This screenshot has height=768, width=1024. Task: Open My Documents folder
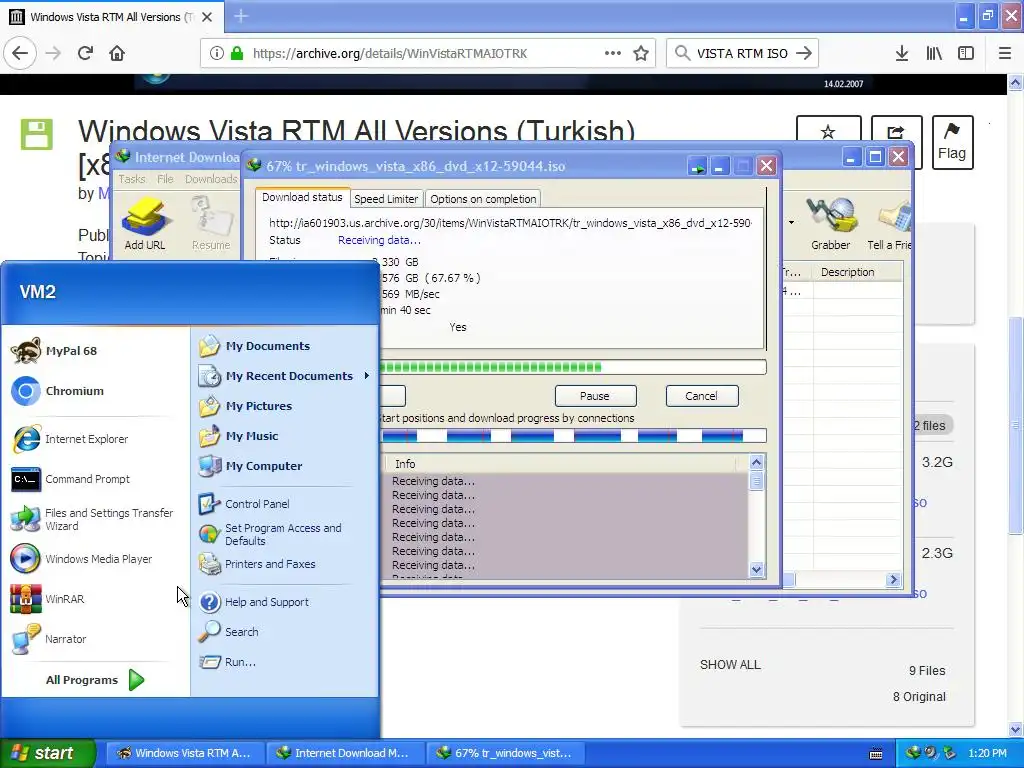[255, 346]
